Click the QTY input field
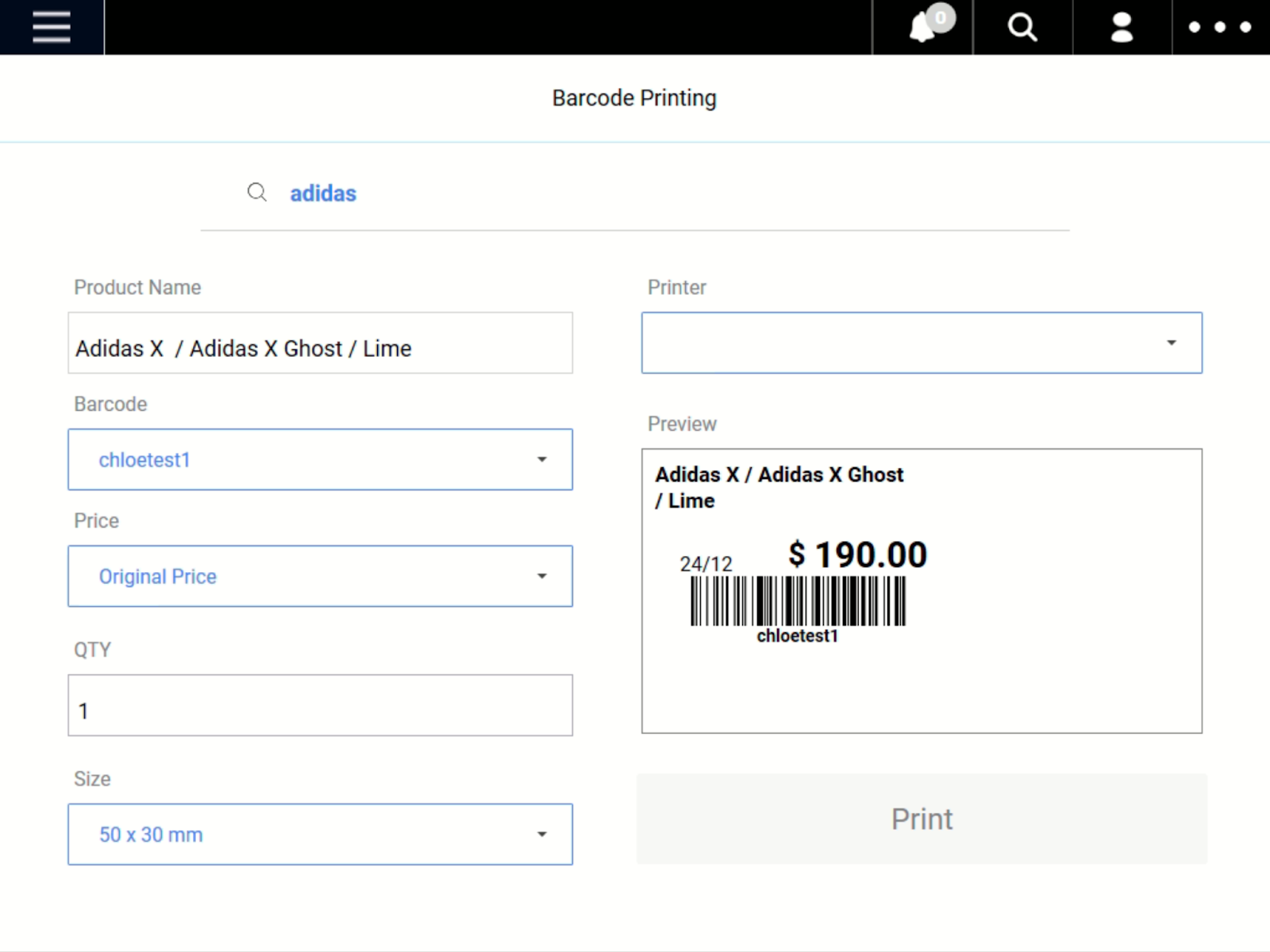The image size is (1270, 952). [x=320, y=705]
